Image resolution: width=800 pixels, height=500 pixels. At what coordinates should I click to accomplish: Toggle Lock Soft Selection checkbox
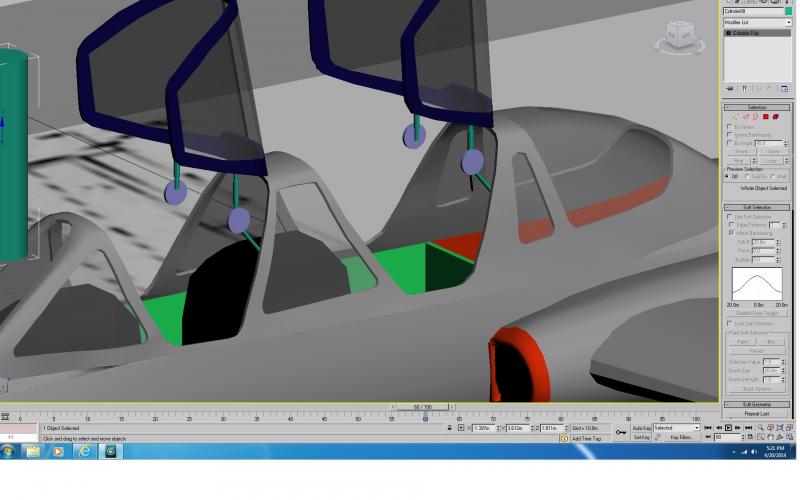[x=730, y=323]
